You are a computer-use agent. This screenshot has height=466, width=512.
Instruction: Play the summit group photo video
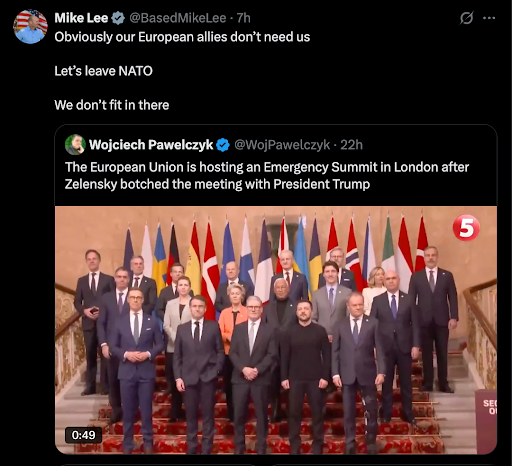(x=276, y=330)
